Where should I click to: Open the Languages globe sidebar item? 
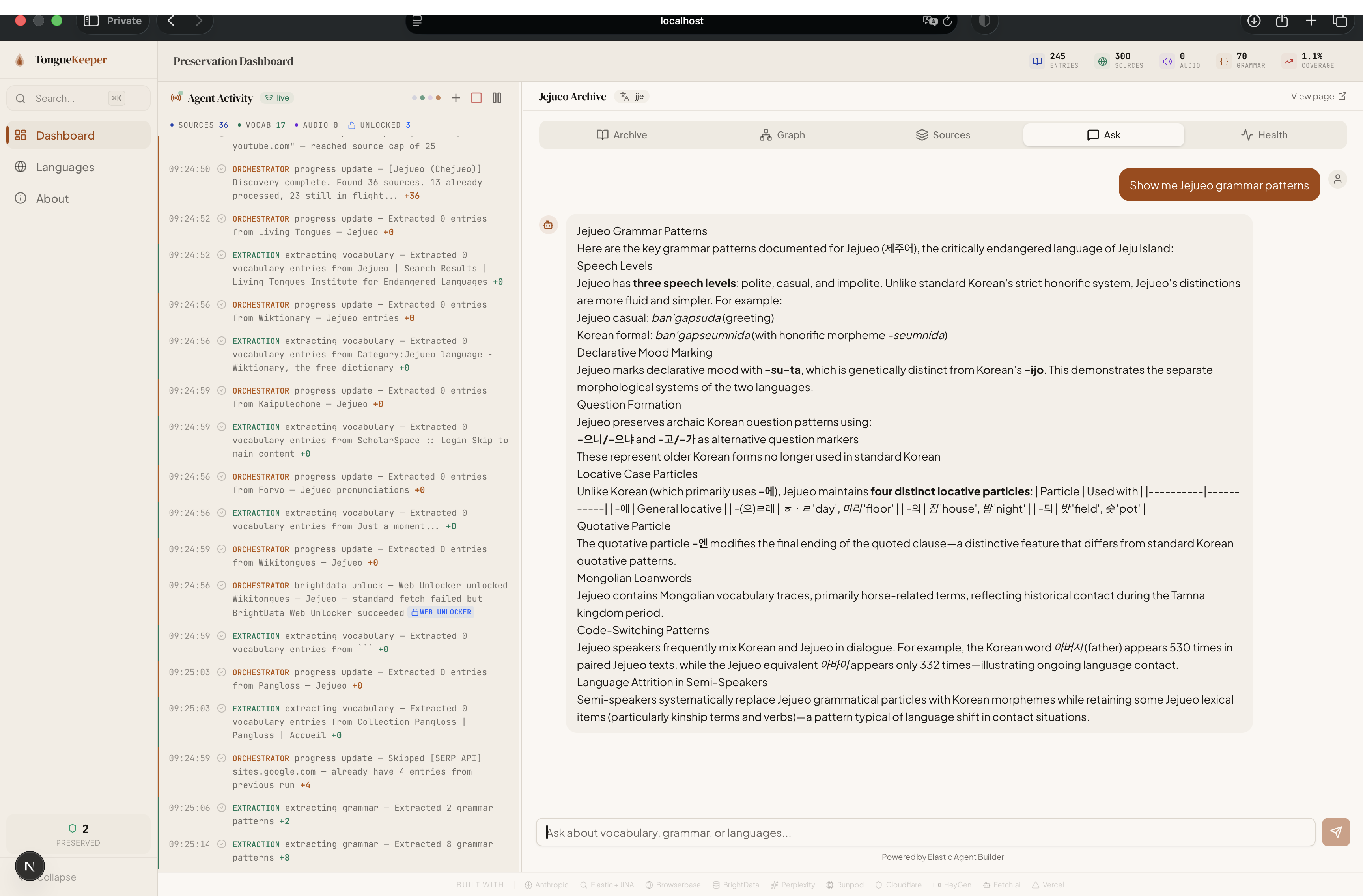pyautogui.click(x=65, y=166)
